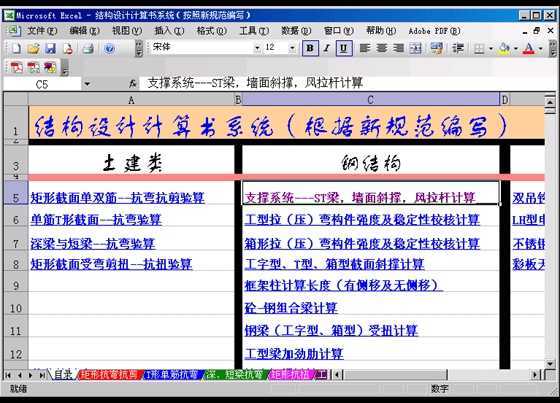
Task: Open the Adobe PDF menu
Action: click(434, 31)
